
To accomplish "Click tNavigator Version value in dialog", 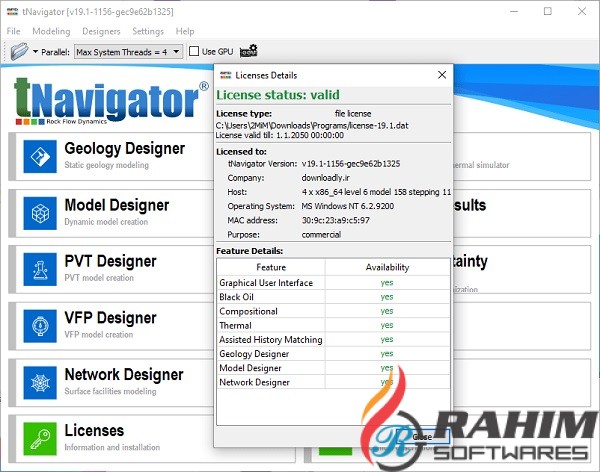I will 351,163.
